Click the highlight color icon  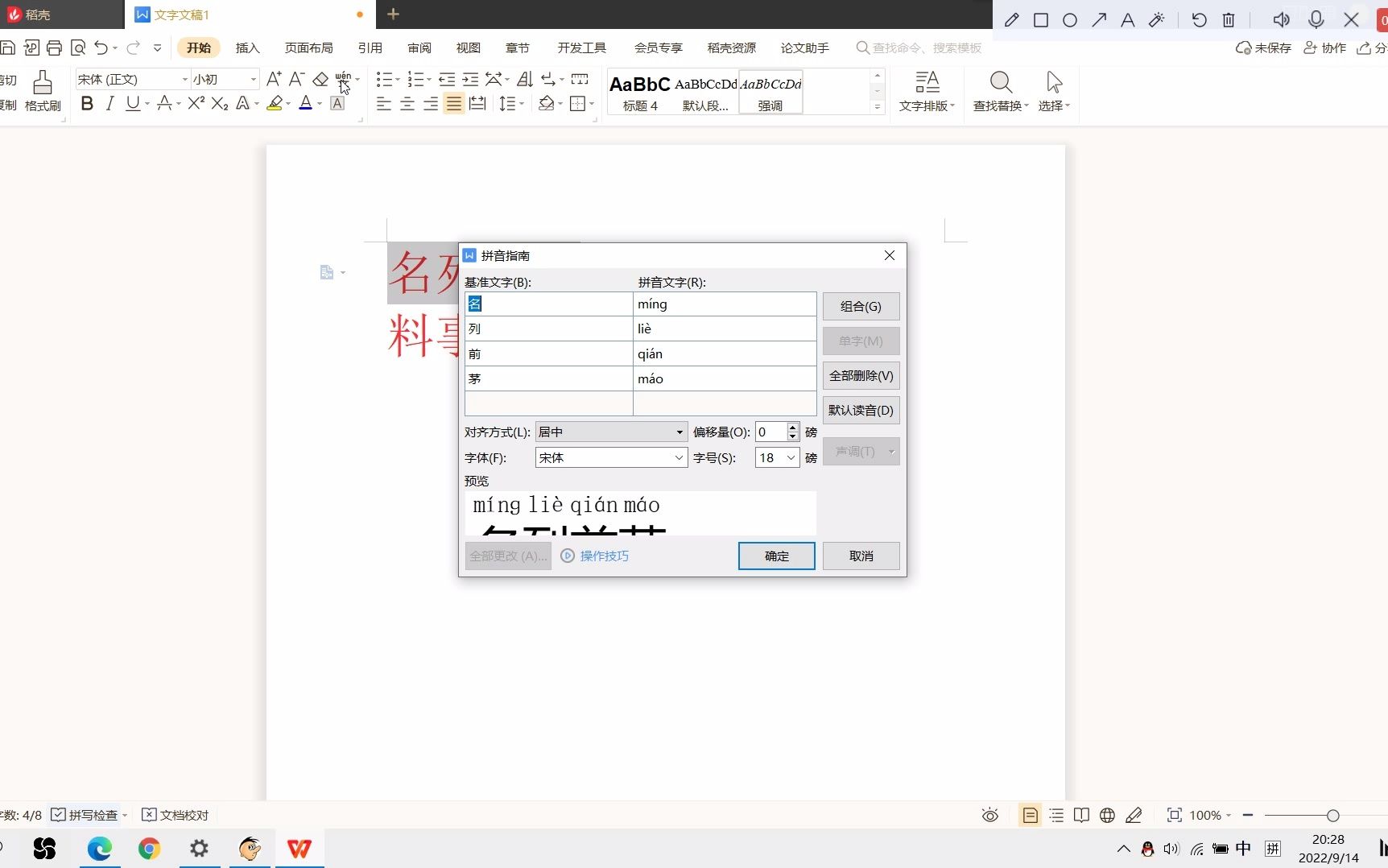pyautogui.click(x=275, y=103)
